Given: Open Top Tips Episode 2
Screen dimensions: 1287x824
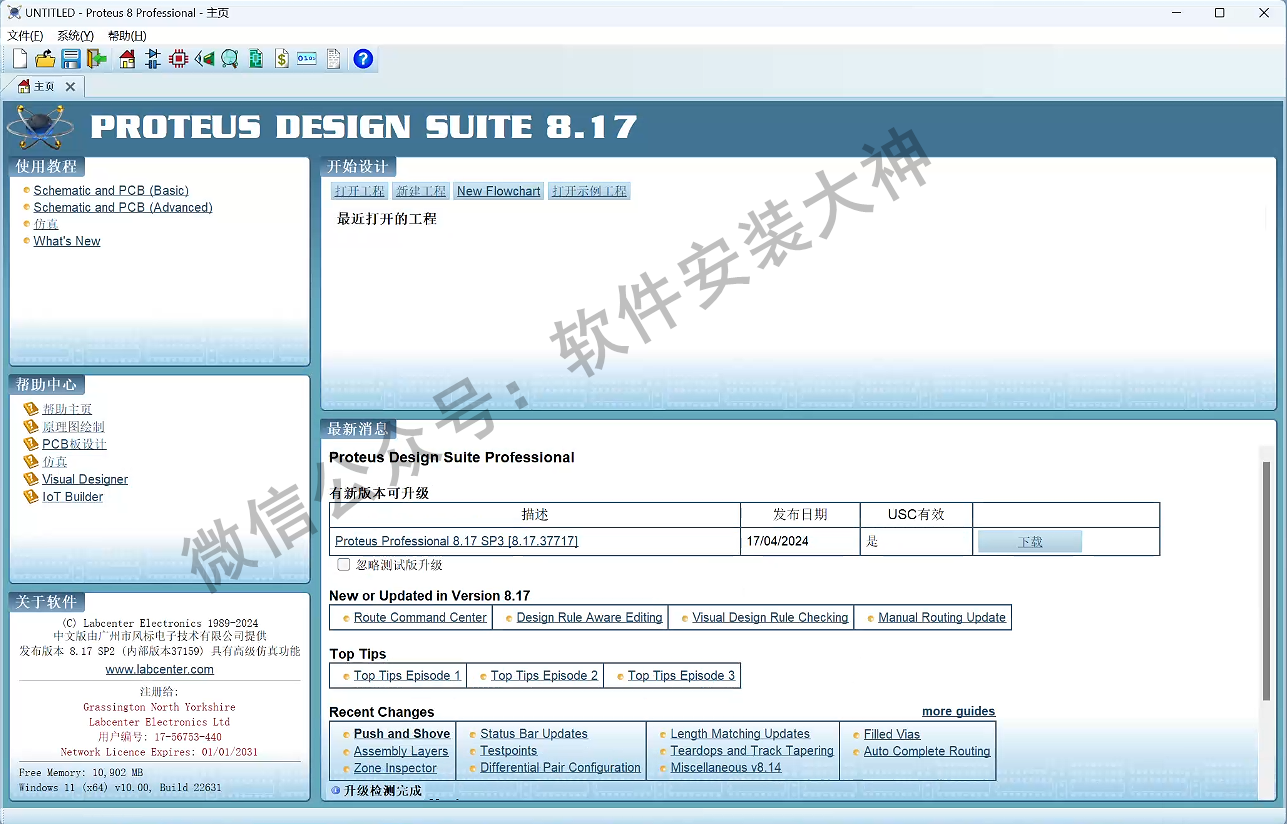Looking at the screenshot, I should 544,675.
